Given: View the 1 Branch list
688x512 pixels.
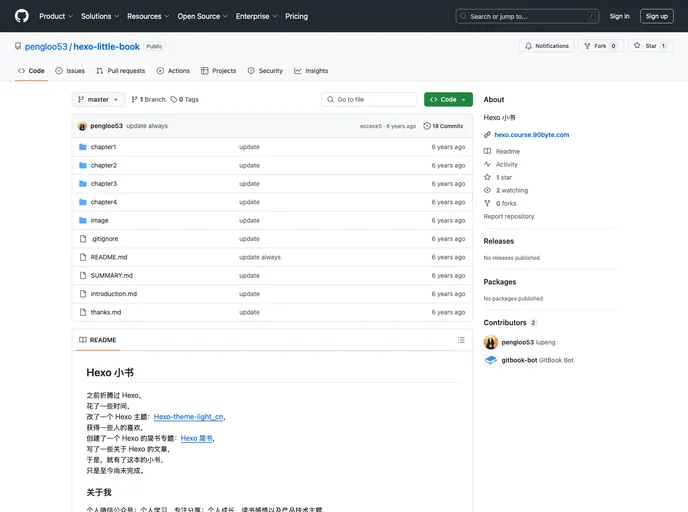Looking at the screenshot, I should click(x=148, y=100).
